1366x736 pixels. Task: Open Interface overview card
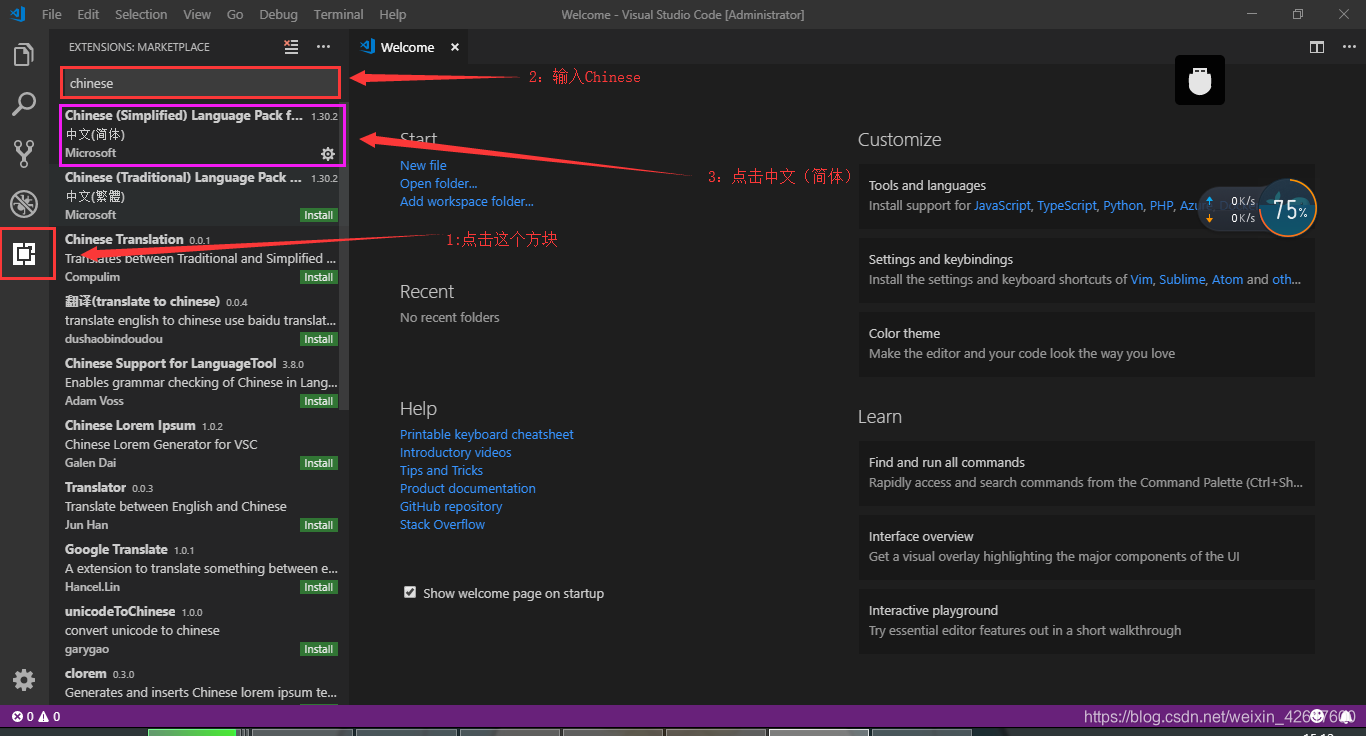pos(1086,547)
